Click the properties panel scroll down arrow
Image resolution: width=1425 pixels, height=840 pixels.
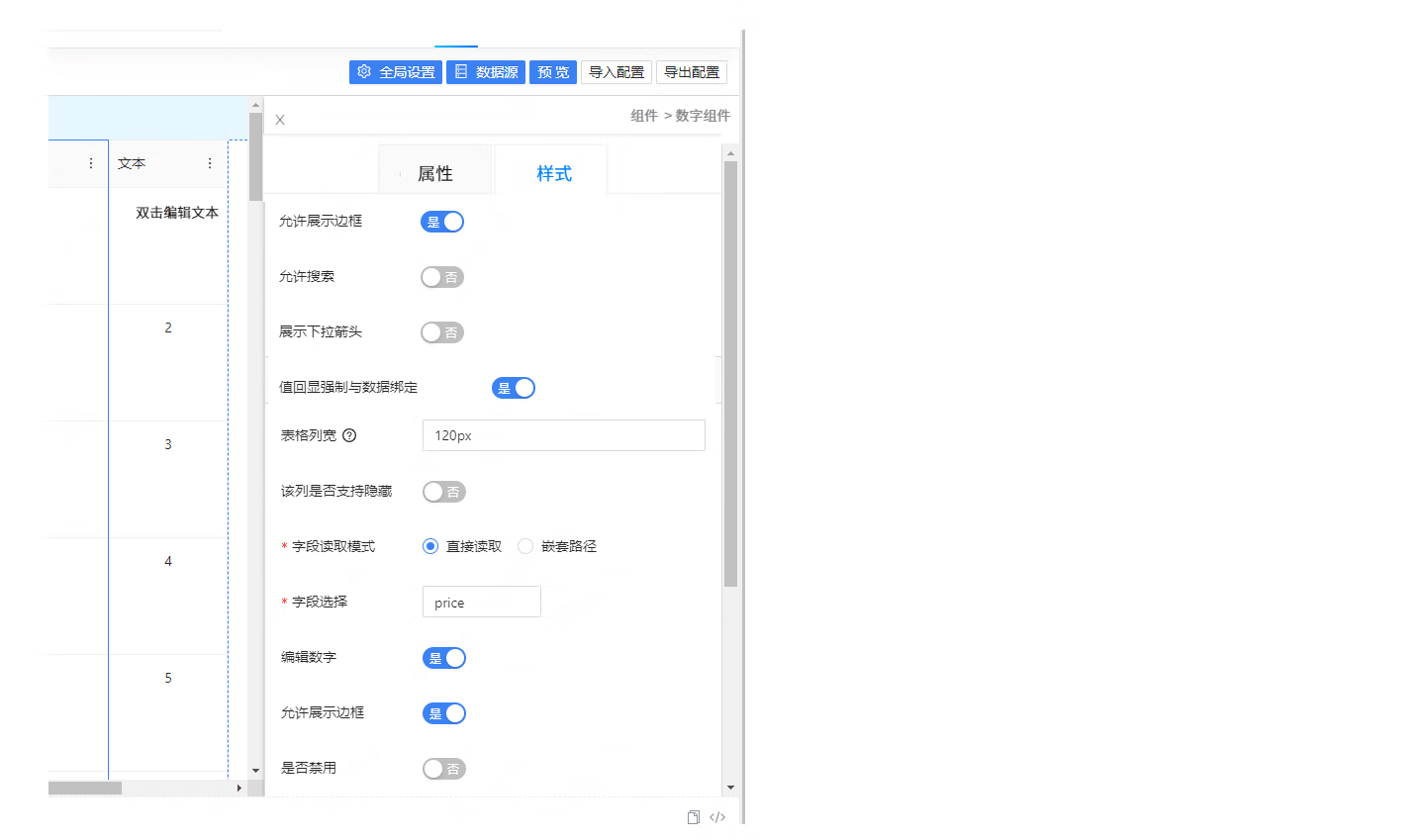(731, 788)
